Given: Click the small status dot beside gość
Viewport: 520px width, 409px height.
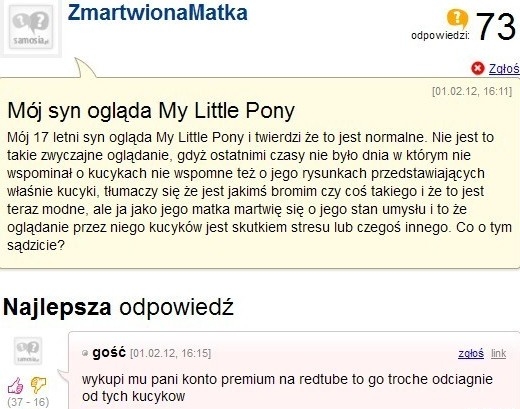Looking at the screenshot, I should coord(85,353).
